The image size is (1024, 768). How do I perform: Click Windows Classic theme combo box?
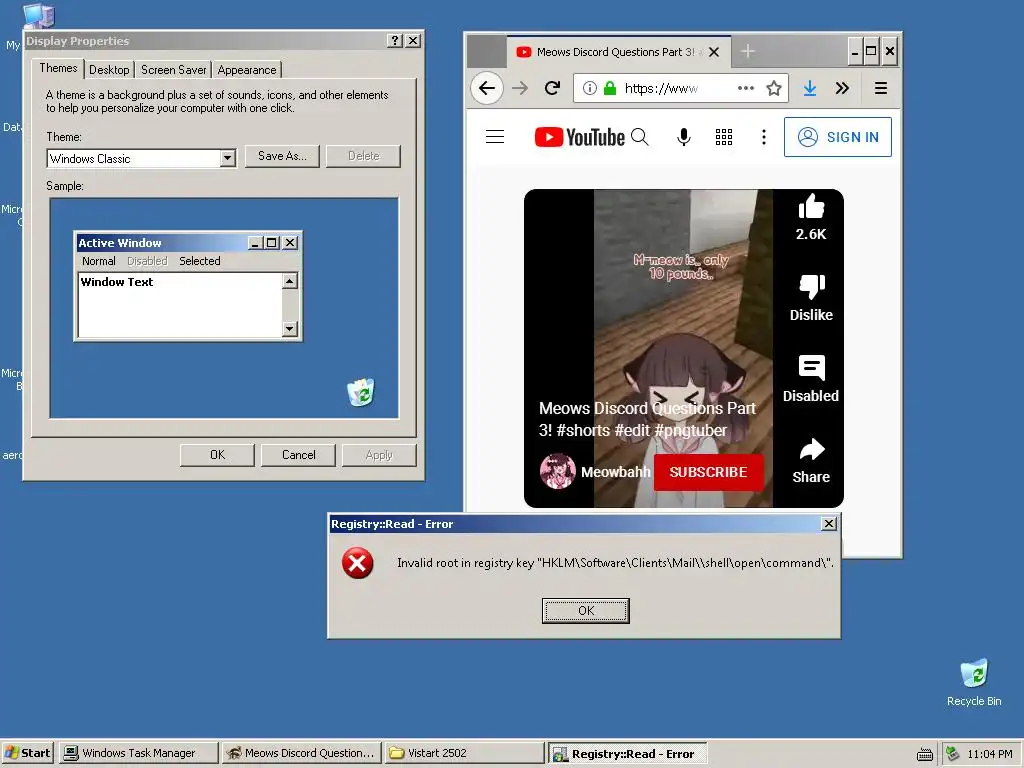(x=141, y=158)
